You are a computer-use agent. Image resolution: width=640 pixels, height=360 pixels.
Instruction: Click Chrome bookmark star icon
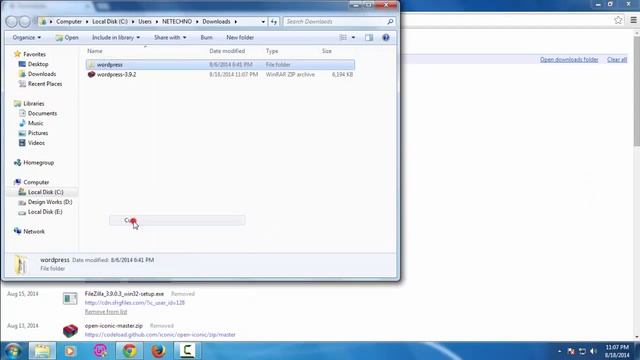[618, 20]
